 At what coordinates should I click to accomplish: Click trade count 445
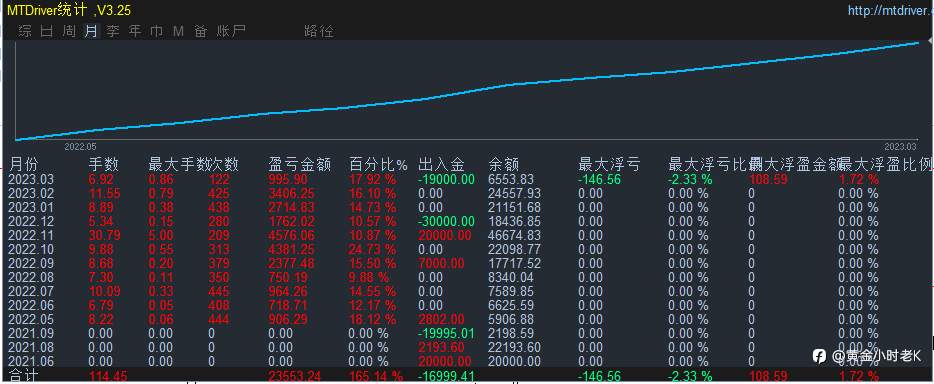tap(219, 291)
